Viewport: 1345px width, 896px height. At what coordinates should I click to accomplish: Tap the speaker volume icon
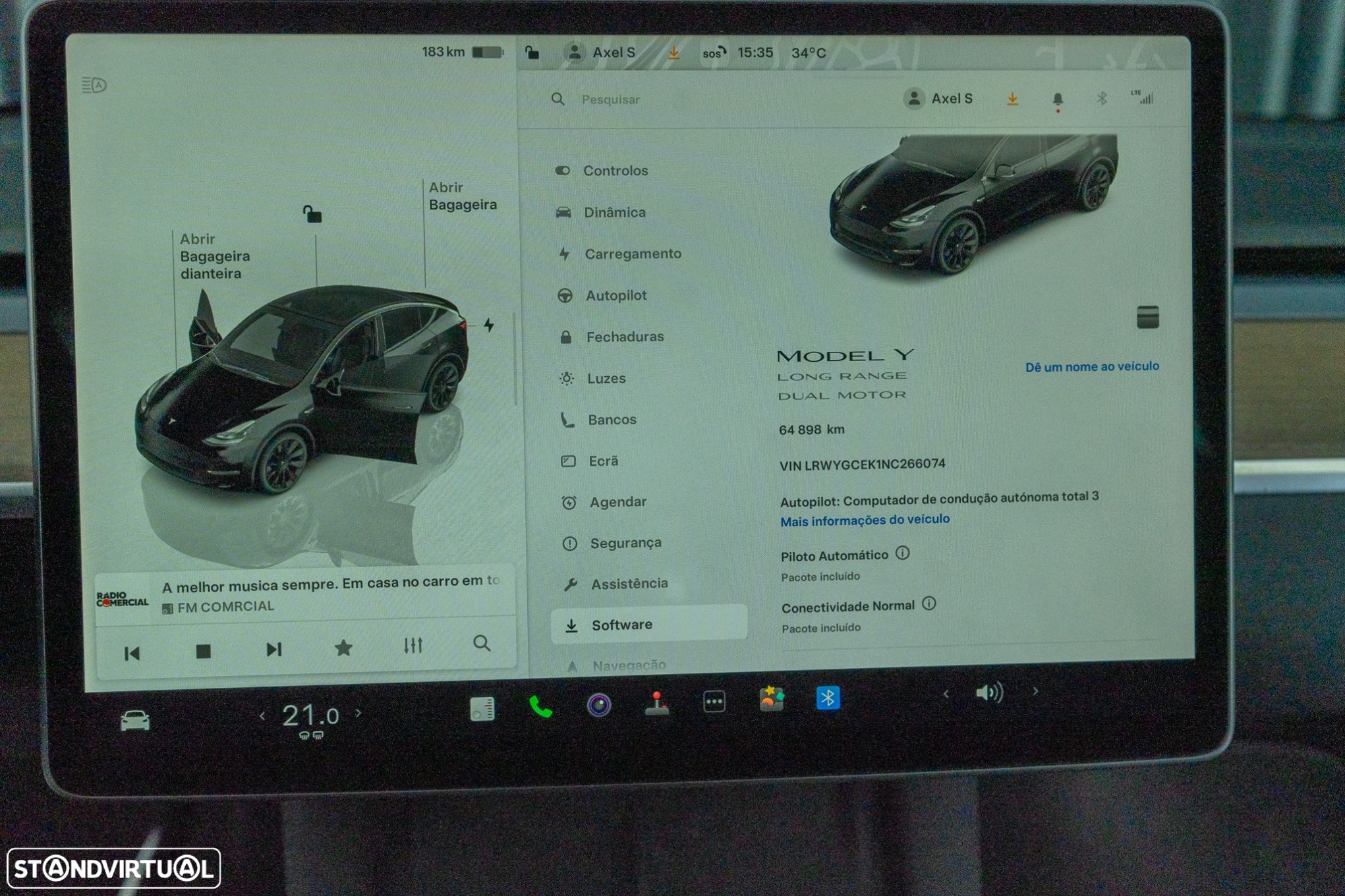point(989,692)
